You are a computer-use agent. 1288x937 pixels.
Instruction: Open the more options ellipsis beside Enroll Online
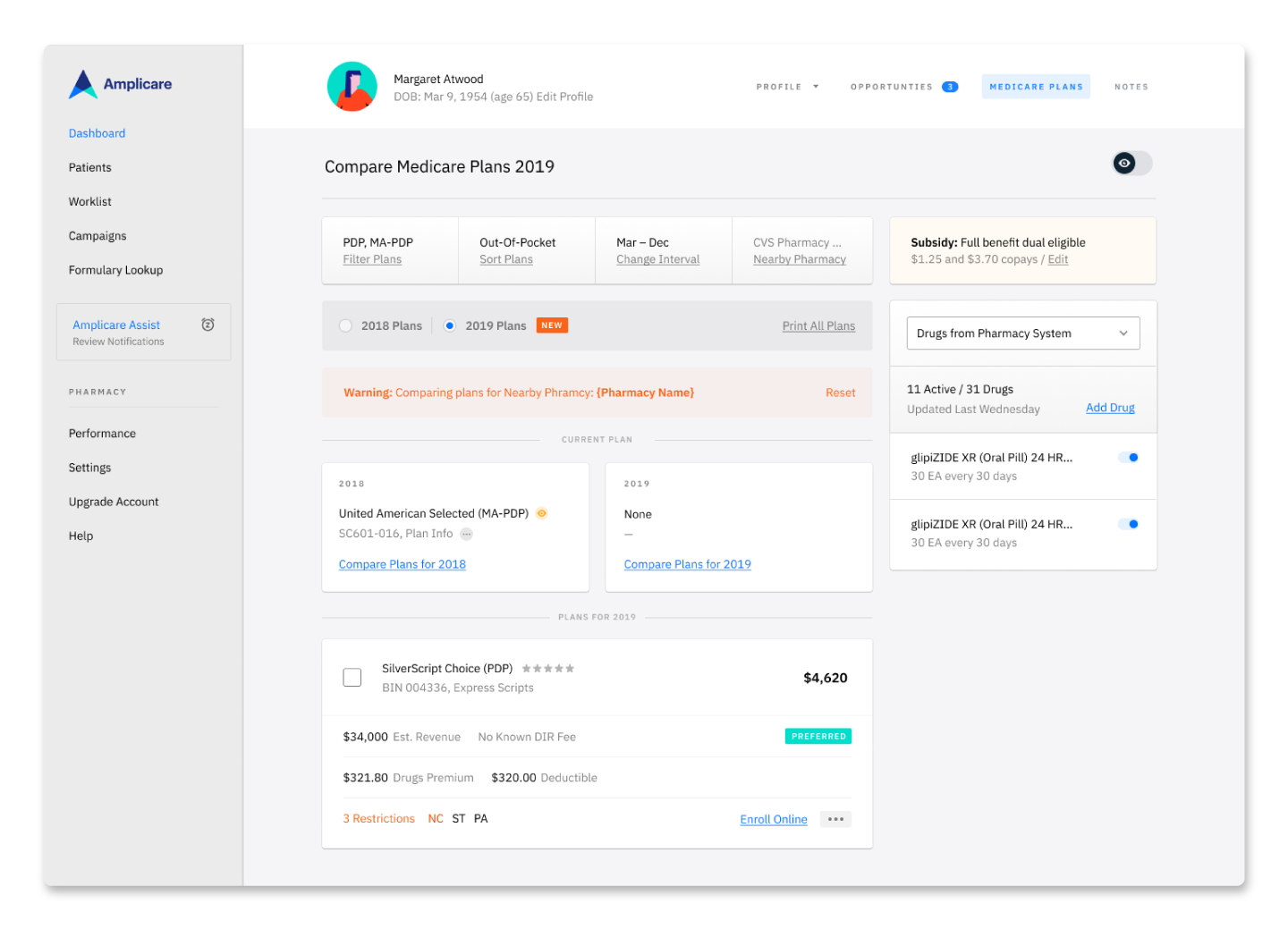coord(835,819)
